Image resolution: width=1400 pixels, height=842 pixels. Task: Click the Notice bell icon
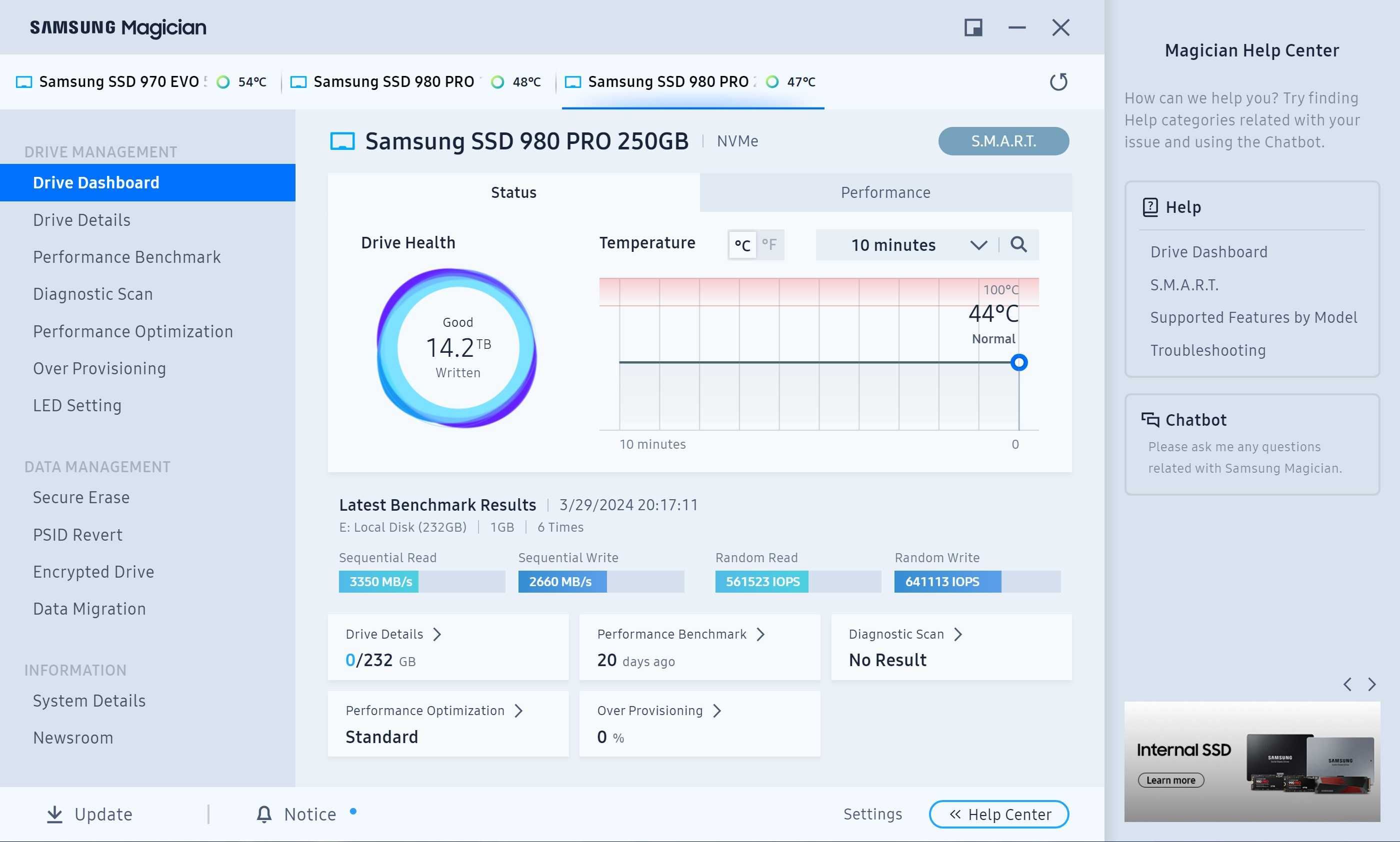click(264, 814)
